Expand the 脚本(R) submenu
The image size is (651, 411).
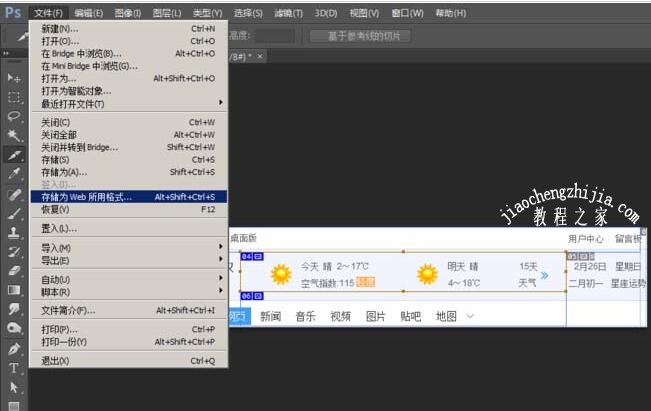[x=221, y=291]
